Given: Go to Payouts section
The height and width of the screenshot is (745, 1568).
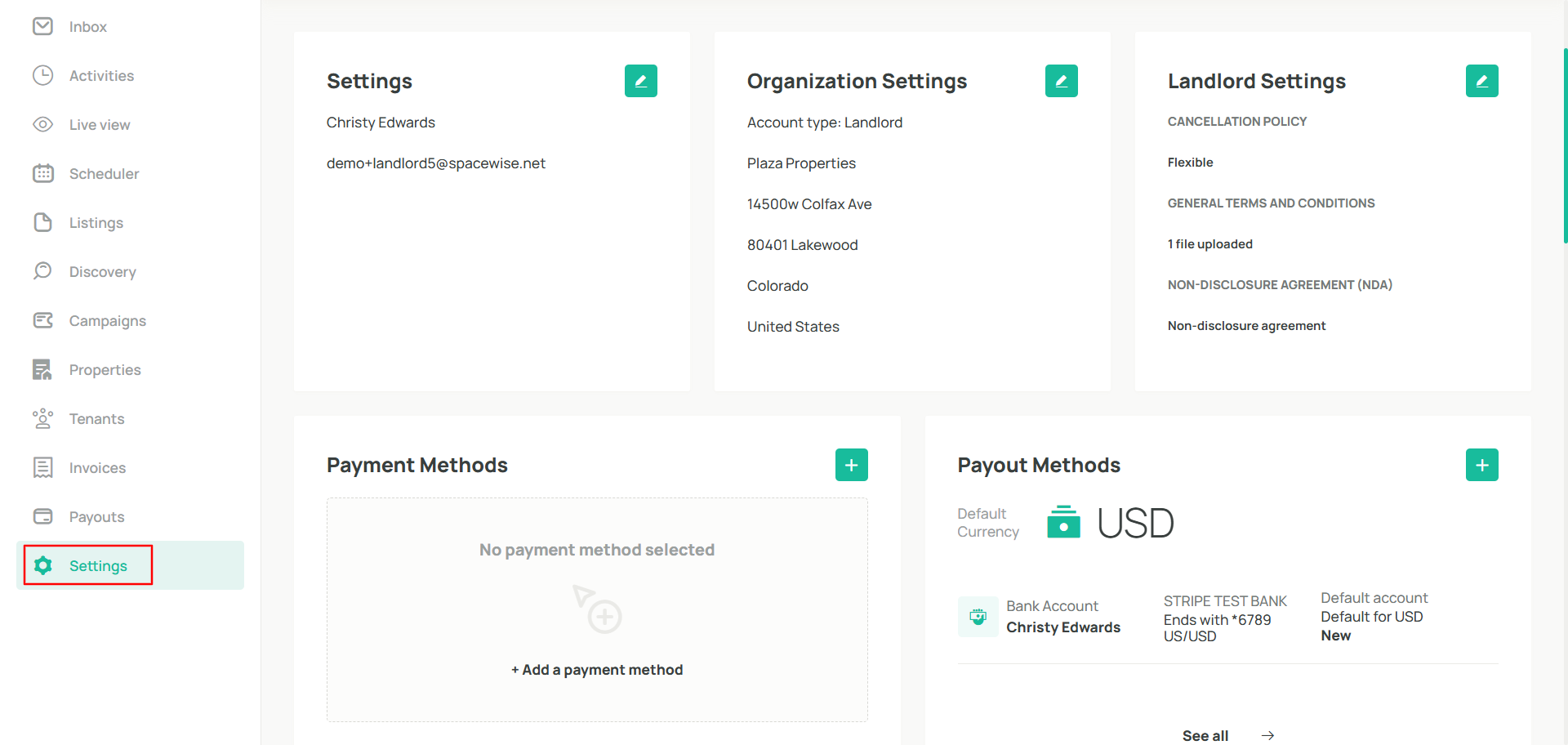Looking at the screenshot, I should click(96, 517).
